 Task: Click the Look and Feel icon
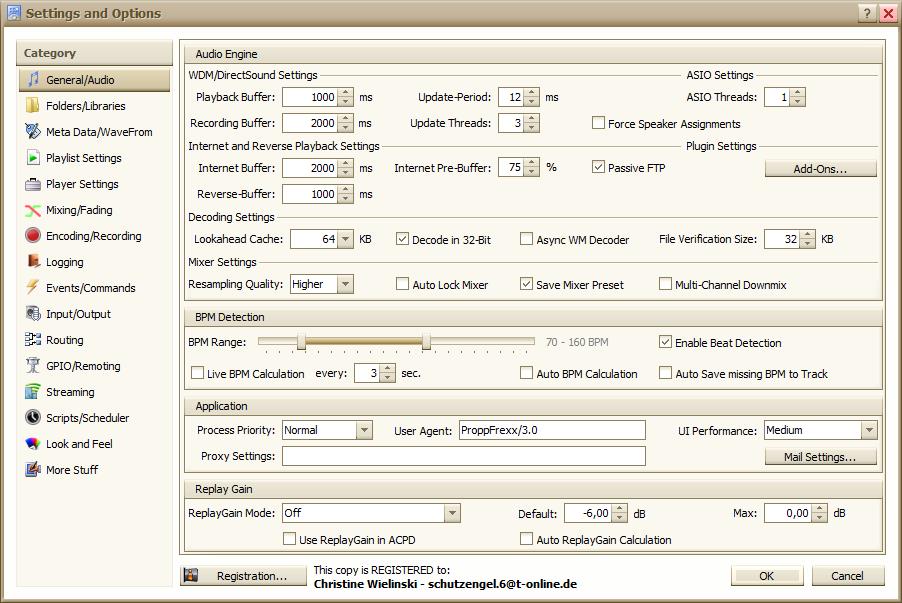(x=33, y=444)
